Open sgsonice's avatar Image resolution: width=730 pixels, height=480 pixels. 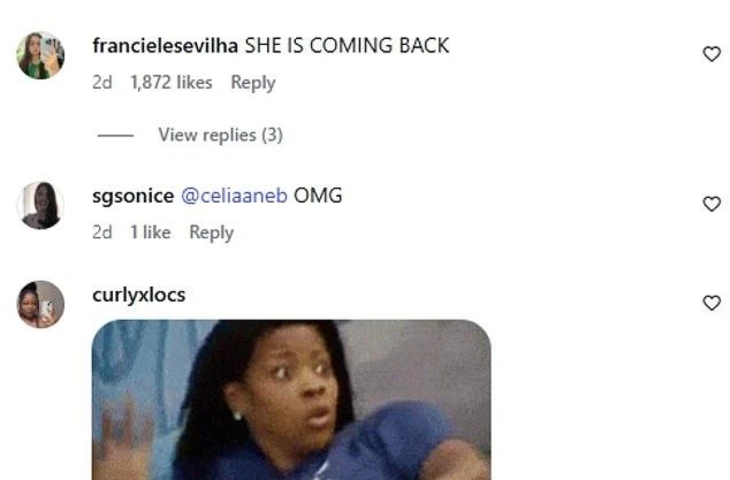click(41, 205)
